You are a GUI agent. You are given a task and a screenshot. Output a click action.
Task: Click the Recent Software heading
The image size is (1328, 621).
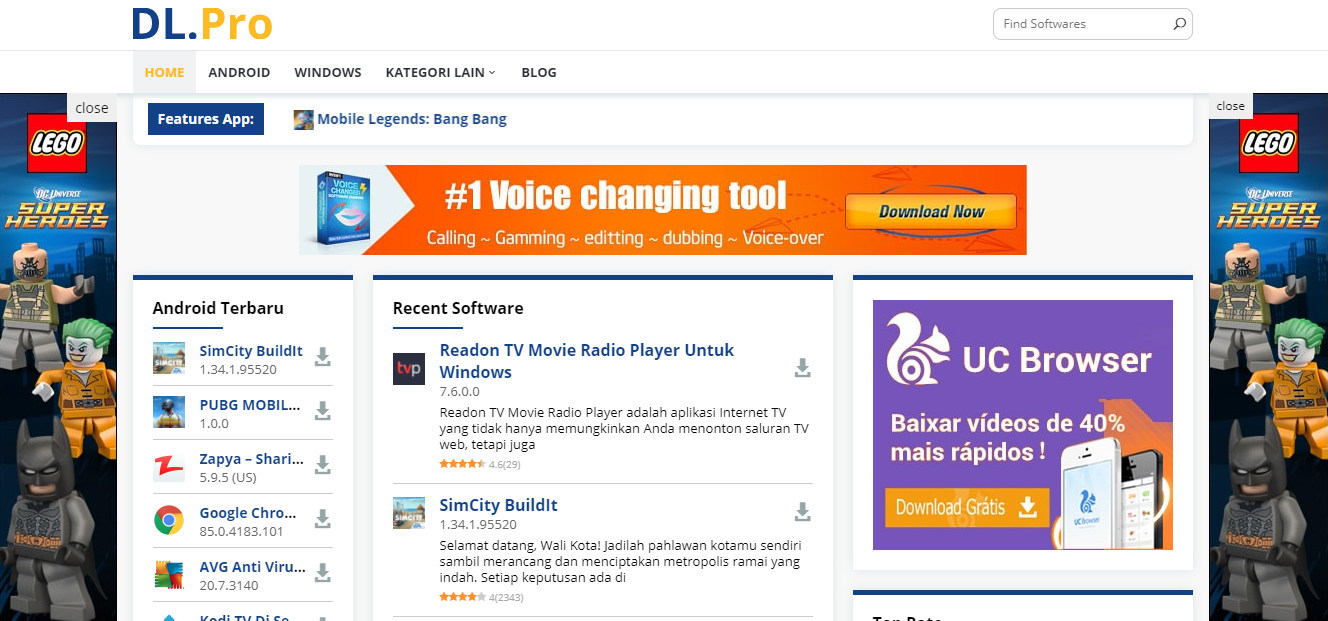tap(458, 308)
